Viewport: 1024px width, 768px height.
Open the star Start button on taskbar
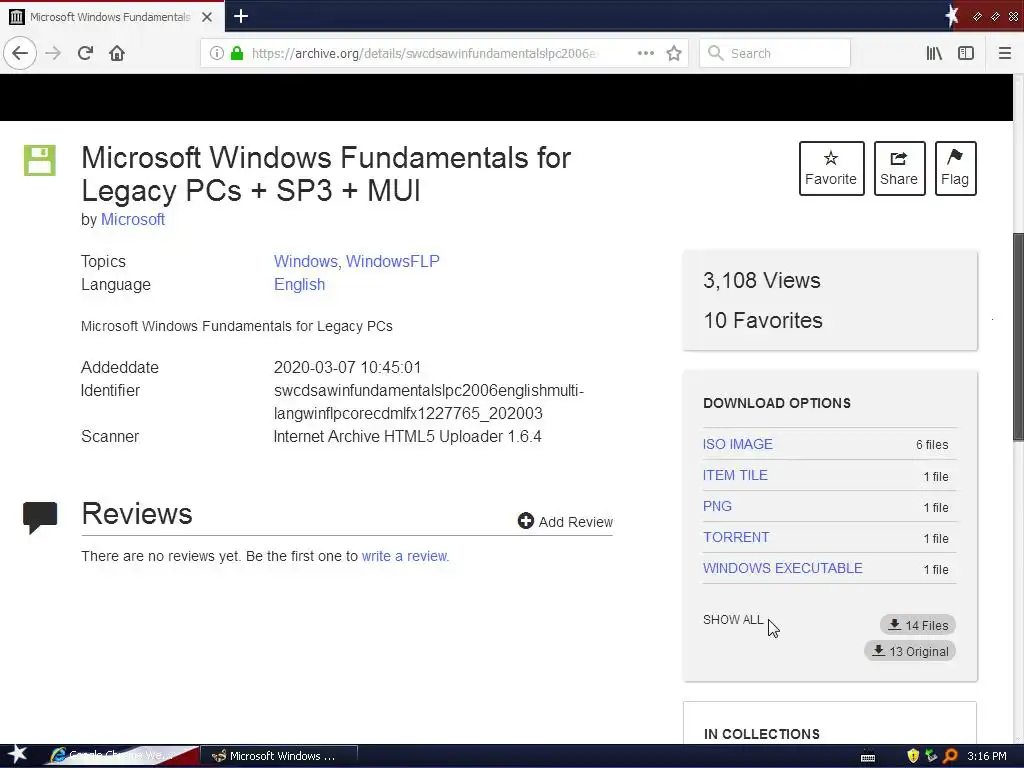[x=17, y=755]
